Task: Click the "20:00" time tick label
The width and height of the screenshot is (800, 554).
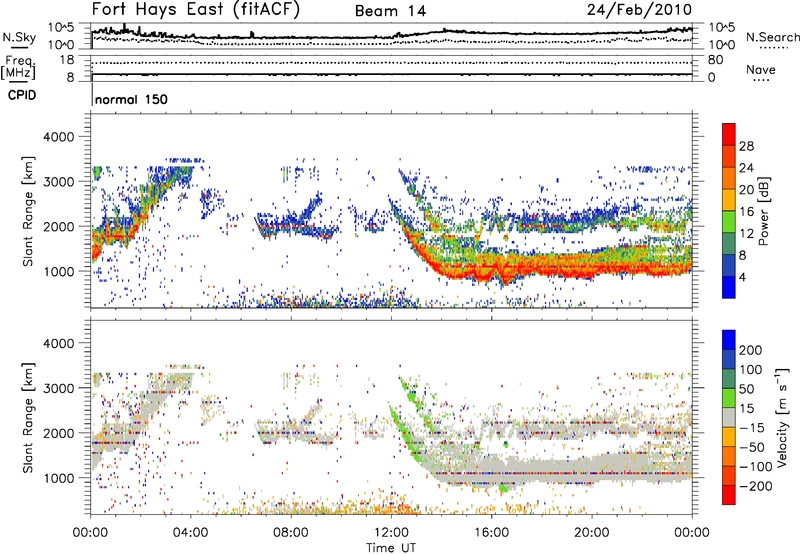Action: [x=591, y=533]
